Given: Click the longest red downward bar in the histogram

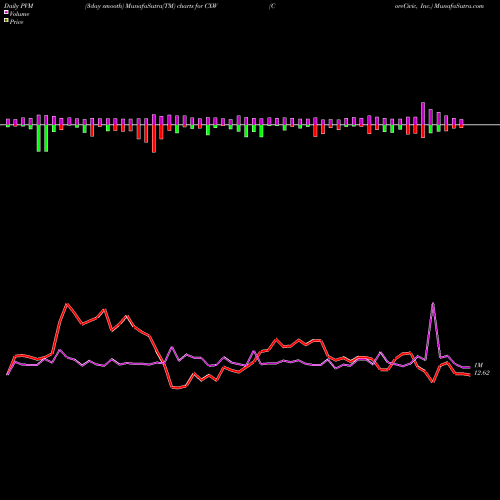Looking at the screenshot, I should coord(154,139).
